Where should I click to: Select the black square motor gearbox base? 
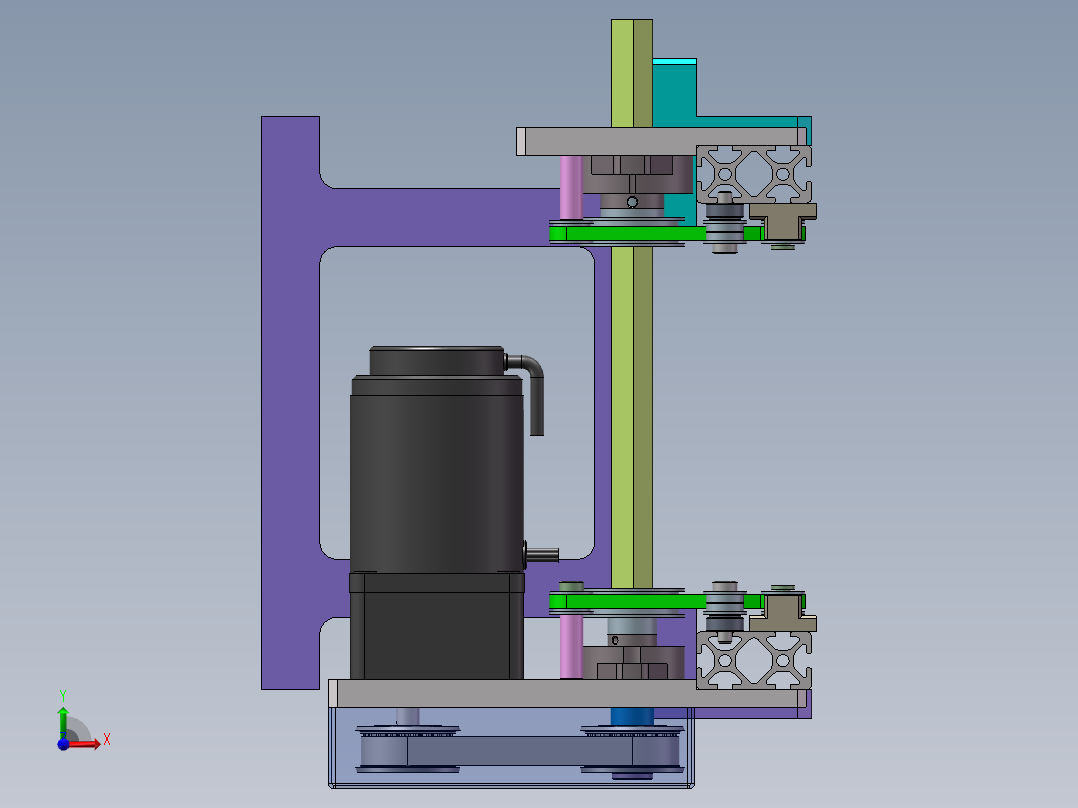[x=437, y=626]
